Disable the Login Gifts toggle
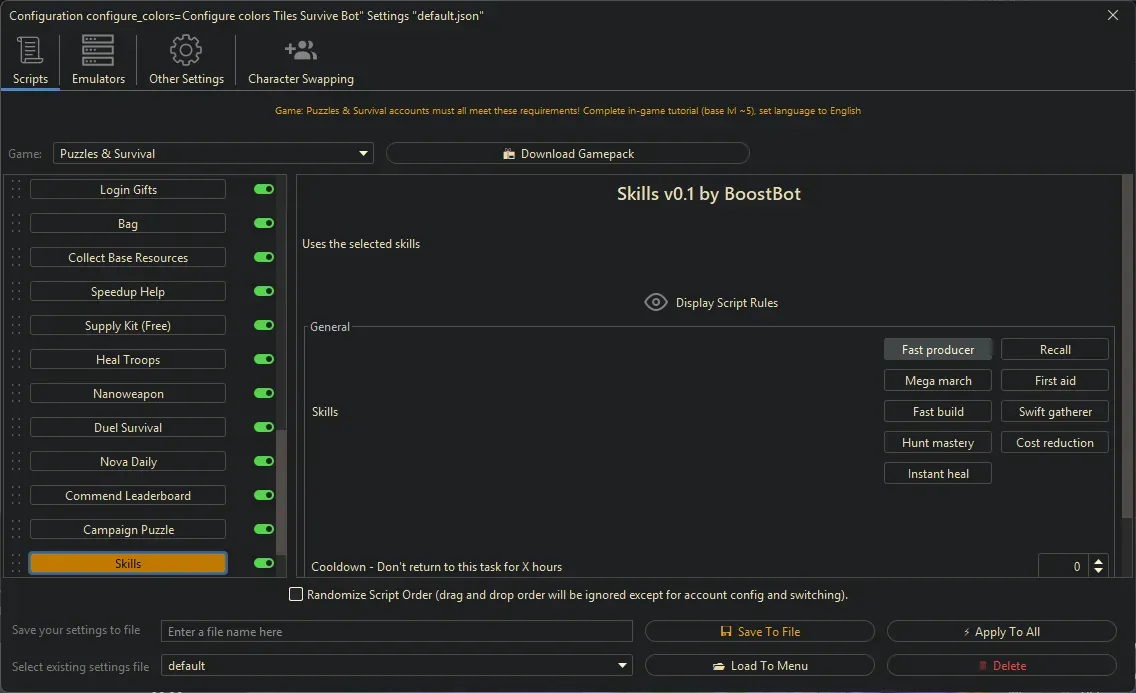This screenshot has width=1136, height=693. point(262,189)
